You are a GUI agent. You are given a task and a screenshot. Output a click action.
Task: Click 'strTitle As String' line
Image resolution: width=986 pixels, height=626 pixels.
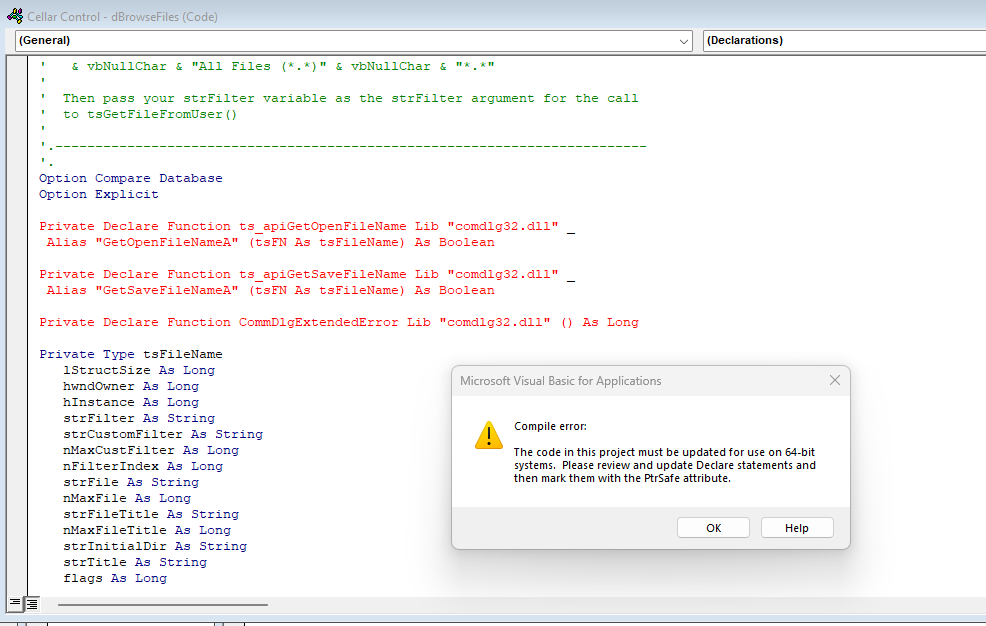tap(135, 563)
